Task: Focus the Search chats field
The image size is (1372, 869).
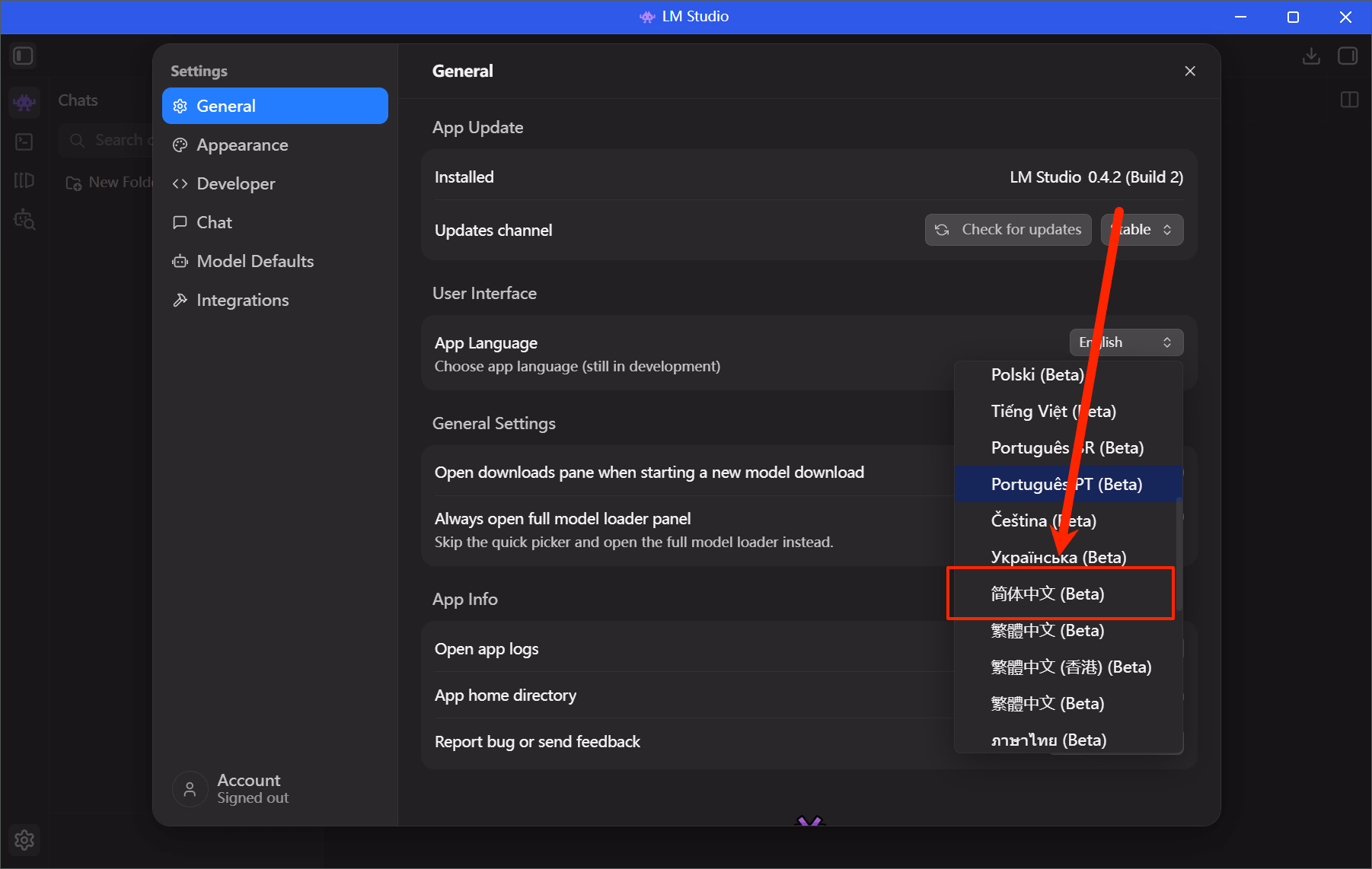Action: click(107, 140)
